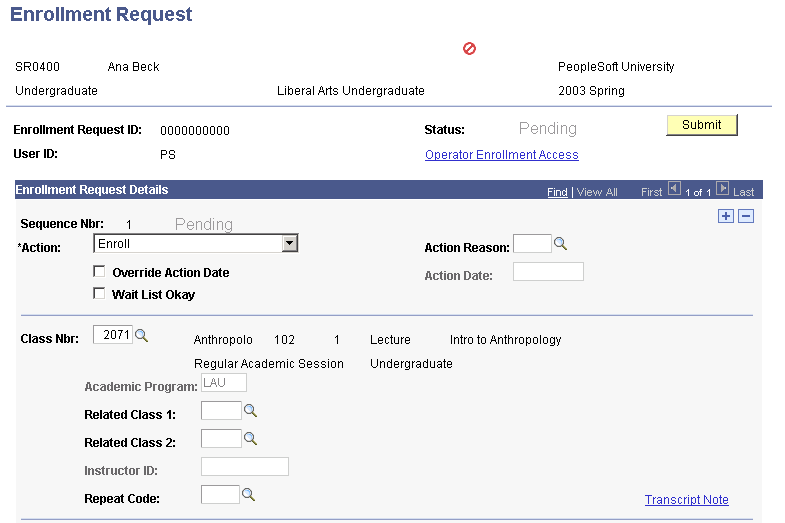Click the Instructor ID field
Viewport: 785px width, 523px height.
pyautogui.click(x=245, y=467)
